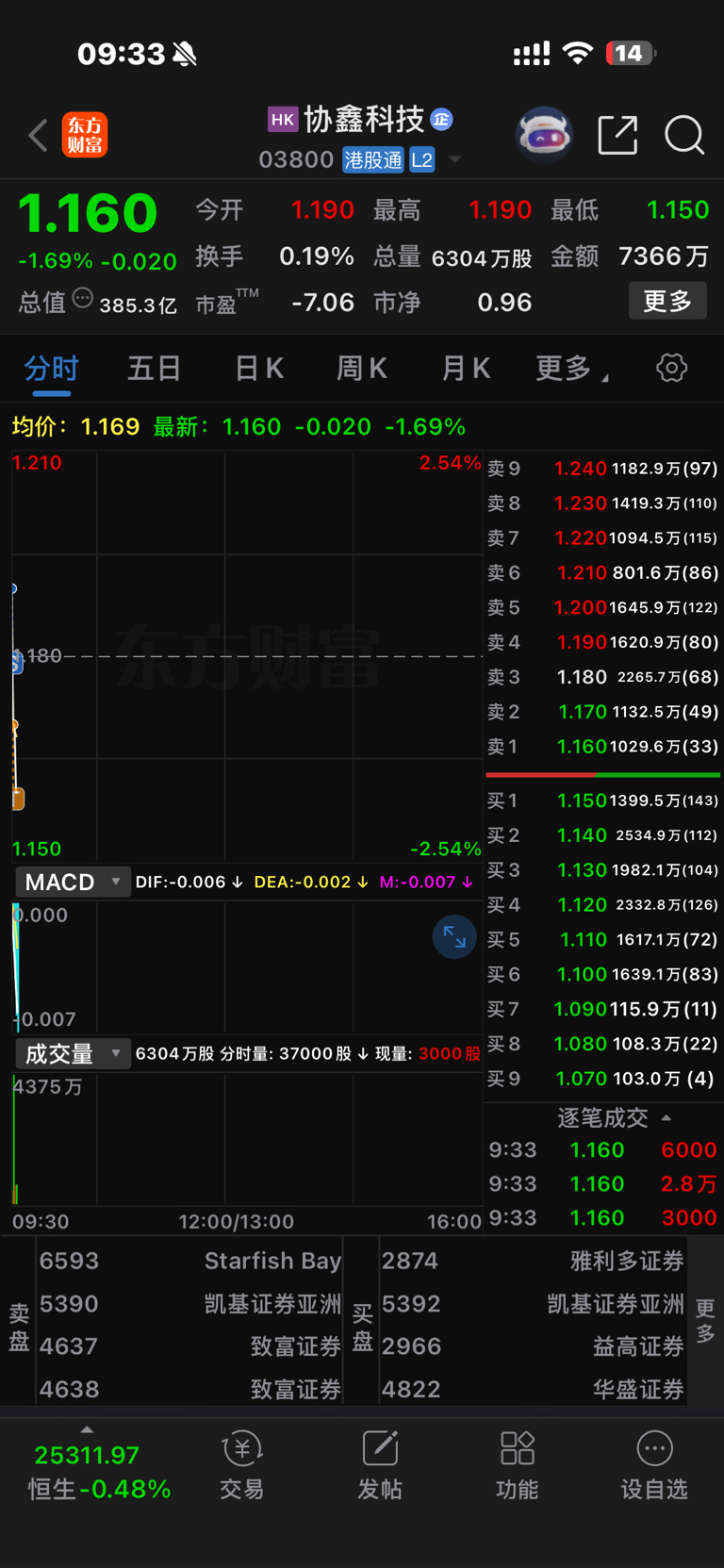Select the 卖5 row at 1.200
Viewport: 724px width, 1568px height.
[x=603, y=607]
